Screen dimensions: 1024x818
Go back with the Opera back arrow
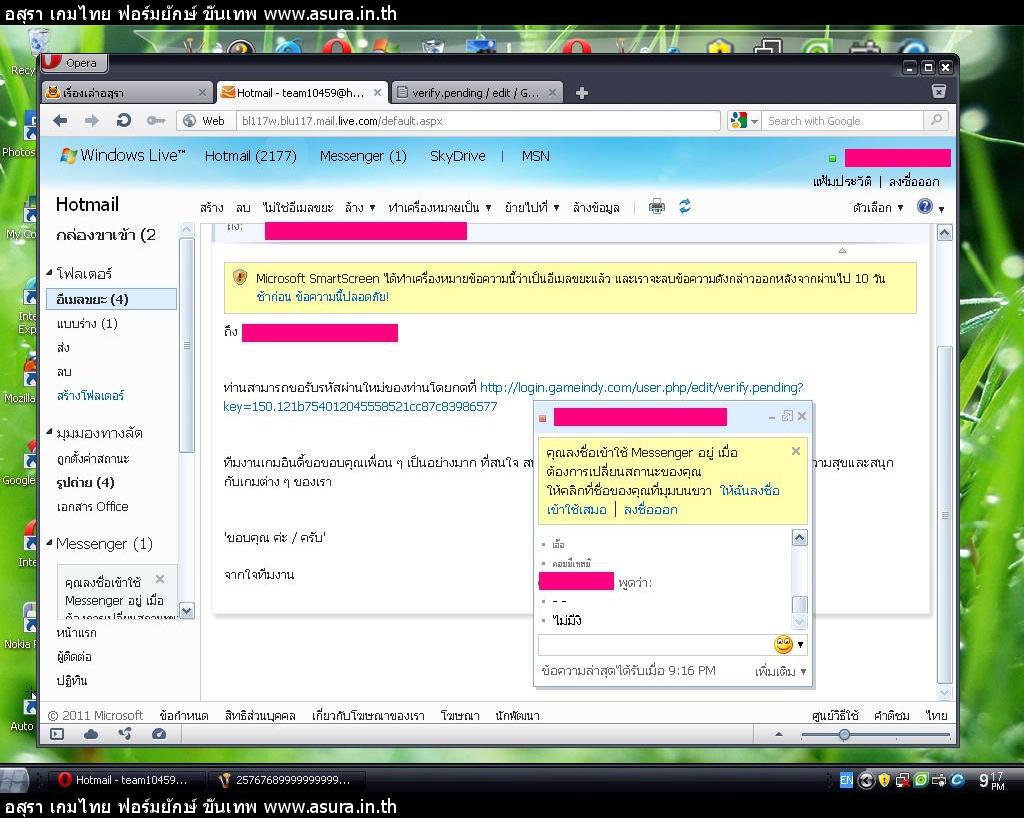coord(60,121)
